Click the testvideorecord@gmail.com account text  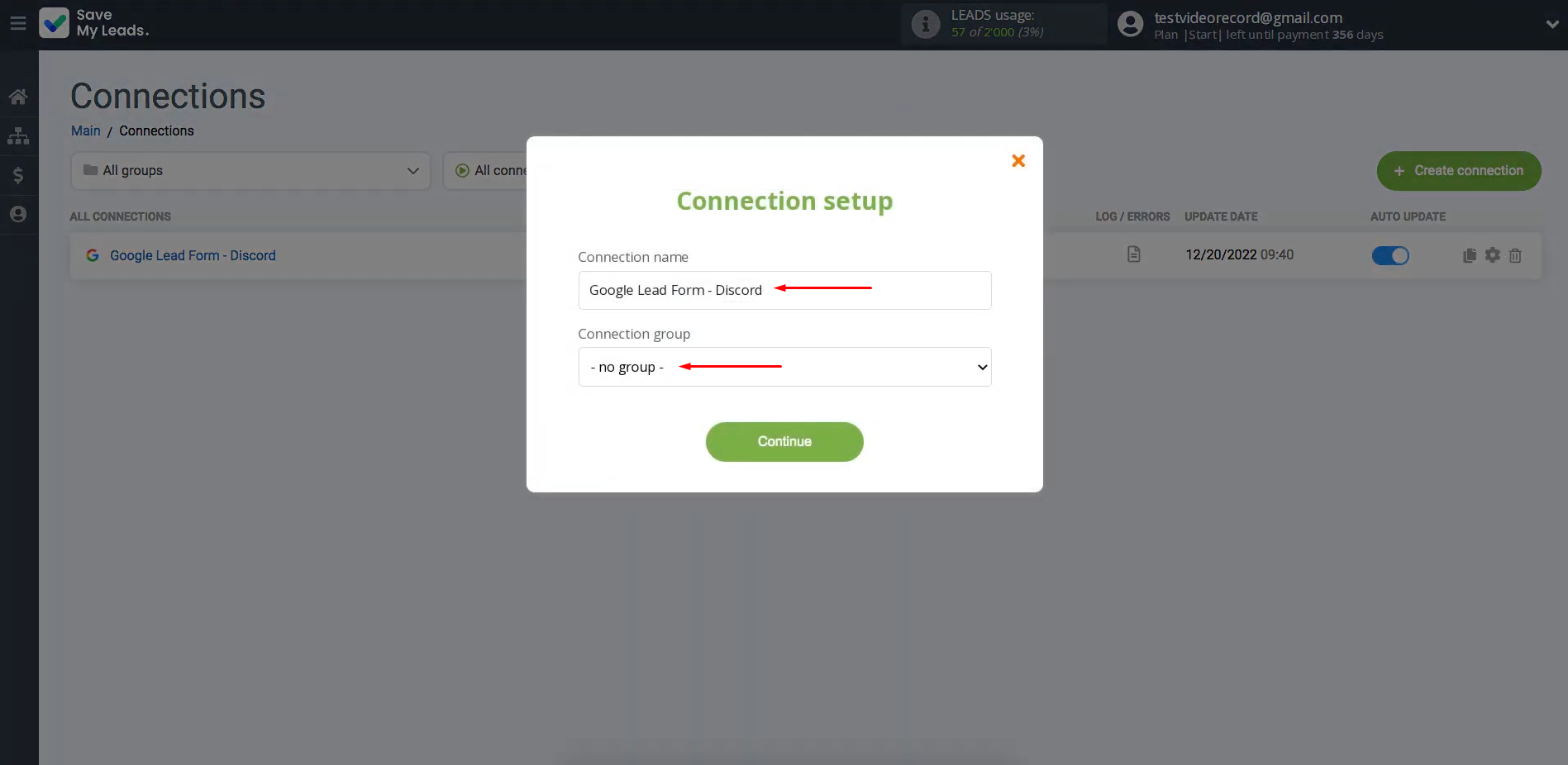tap(1248, 17)
